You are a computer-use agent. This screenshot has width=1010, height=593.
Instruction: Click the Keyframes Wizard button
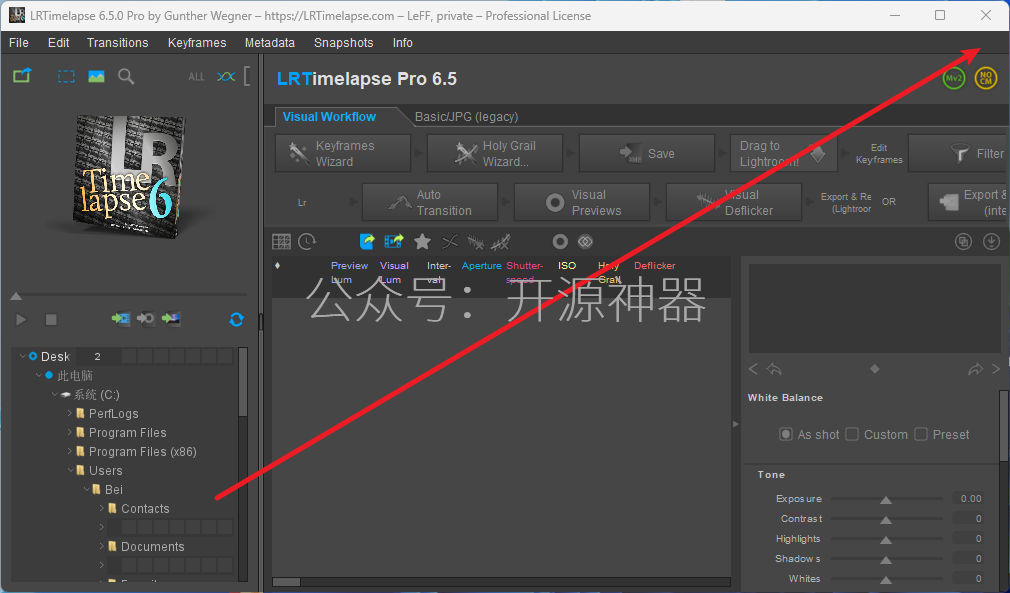point(343,153)
